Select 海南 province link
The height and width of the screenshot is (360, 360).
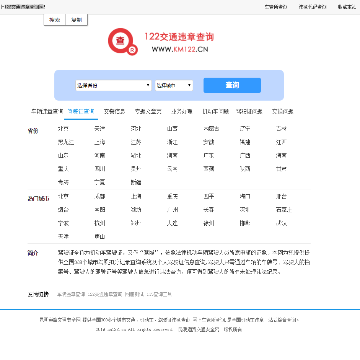point(281,156)
